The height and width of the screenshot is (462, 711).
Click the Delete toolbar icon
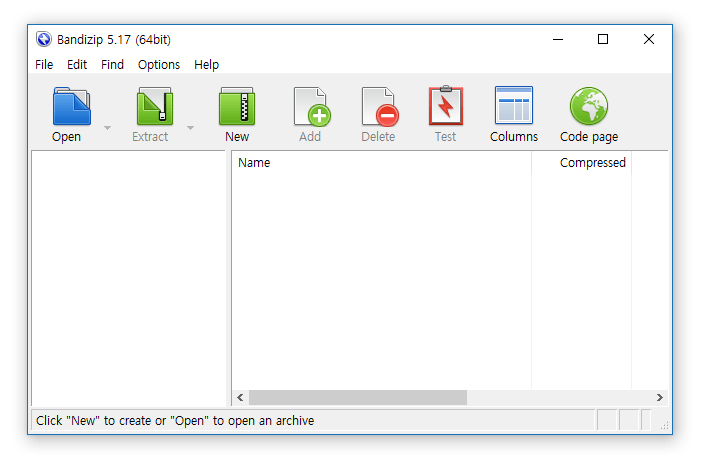[x=380, y=106]
